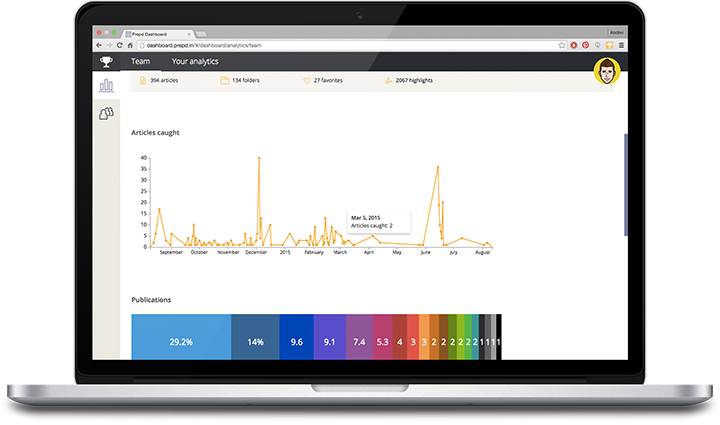Click the orange Prepd extension icon
The height and width of the screenshot is (425, 720).
pyautogui.click(x=609, y=45)
